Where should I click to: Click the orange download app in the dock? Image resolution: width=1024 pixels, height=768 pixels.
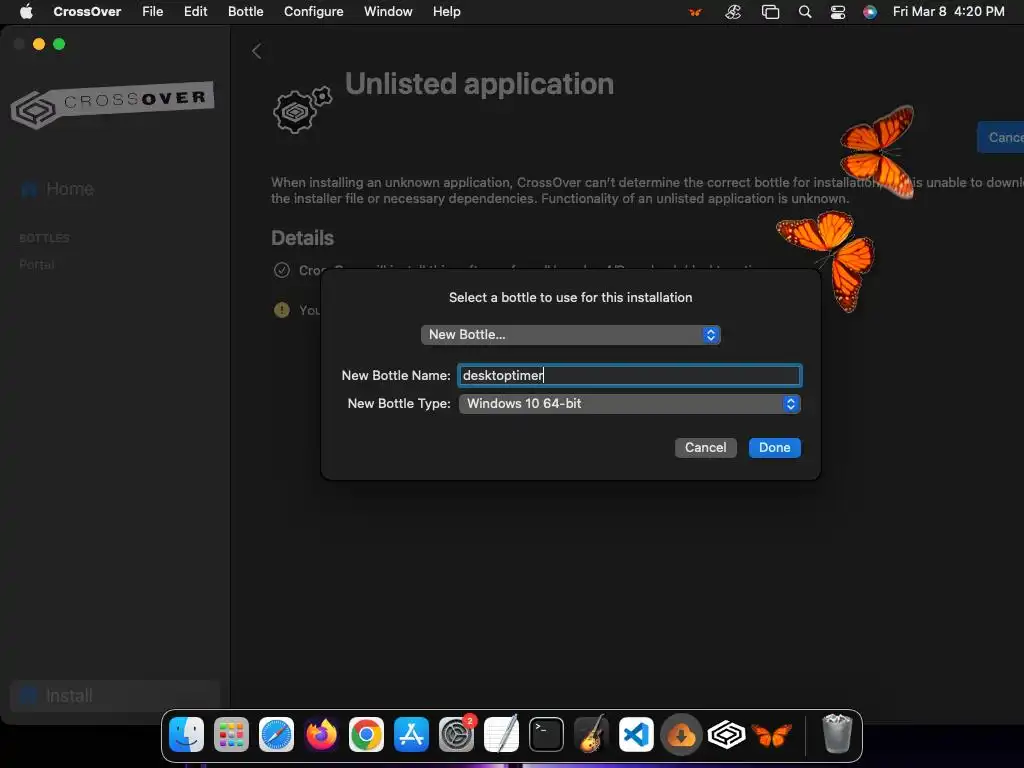point(682,734)
